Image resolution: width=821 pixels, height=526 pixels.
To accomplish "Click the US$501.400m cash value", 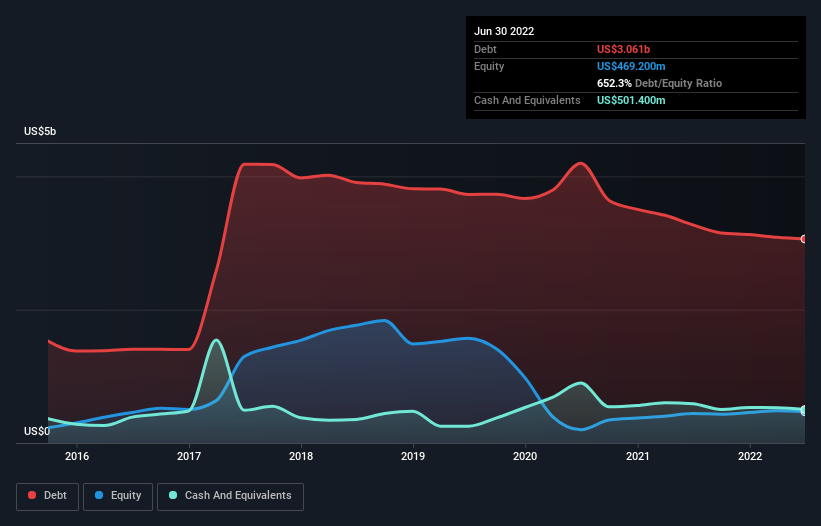I will tap(631, 100).
